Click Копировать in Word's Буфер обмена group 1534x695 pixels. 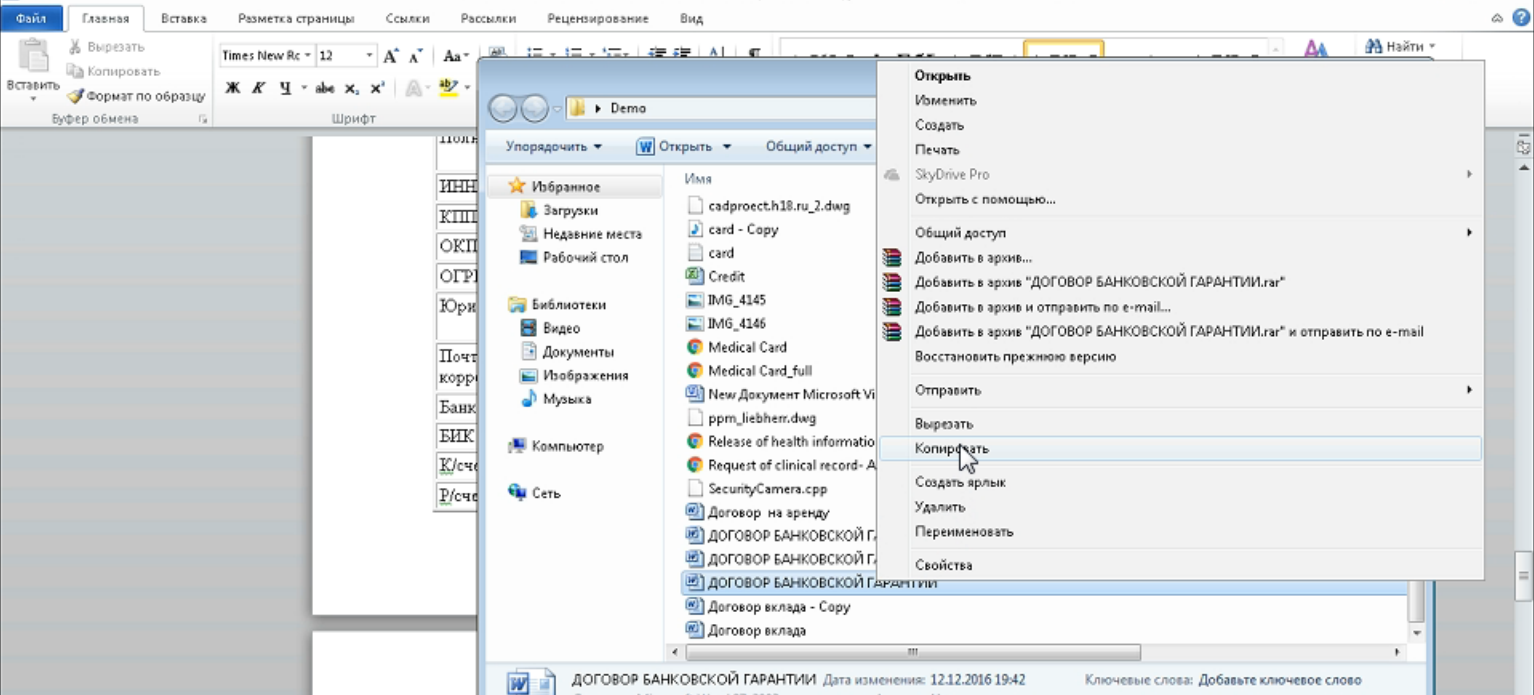click(113, 71)
